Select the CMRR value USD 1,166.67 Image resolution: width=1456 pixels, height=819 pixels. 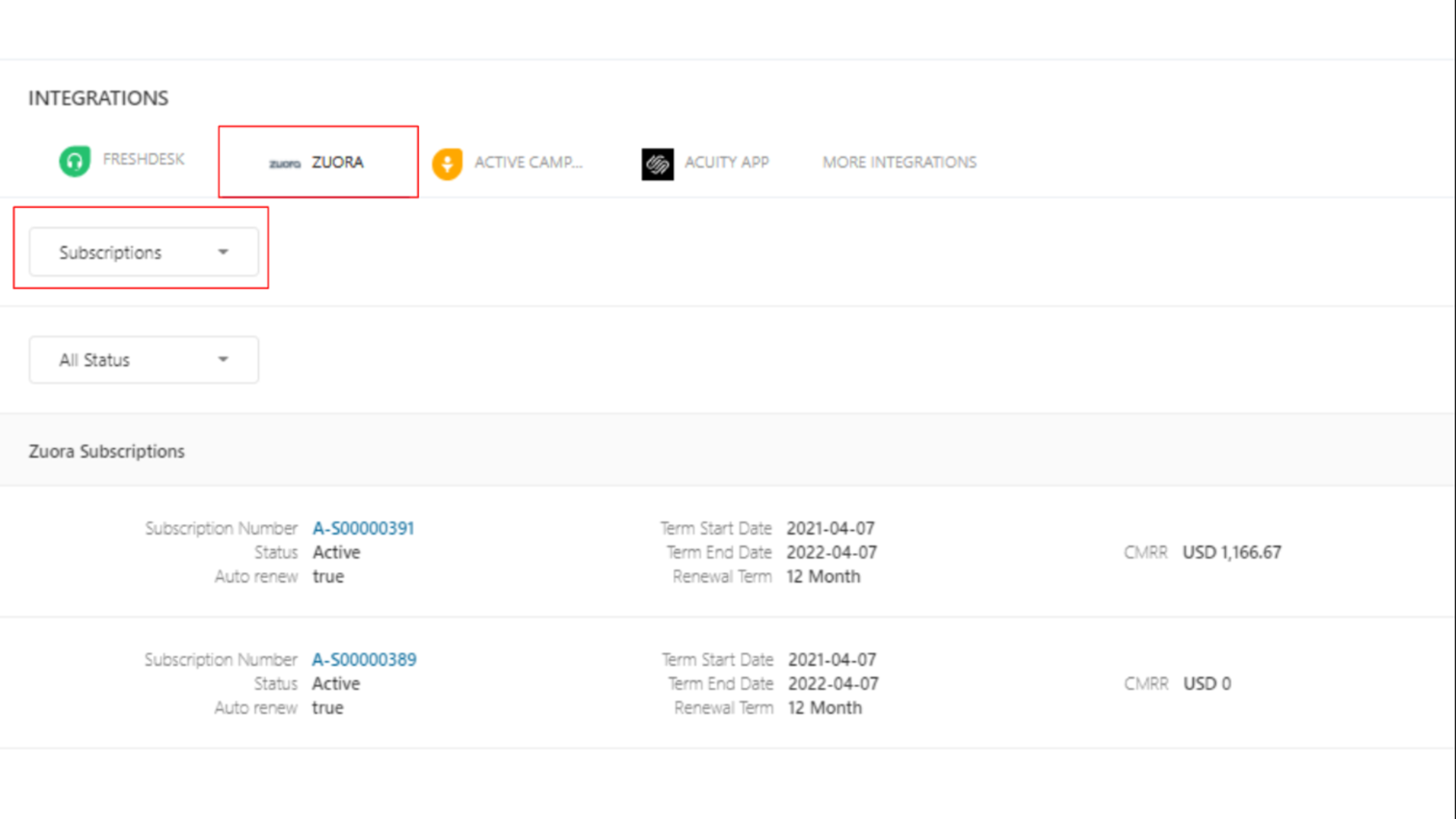click(1232, 552)
